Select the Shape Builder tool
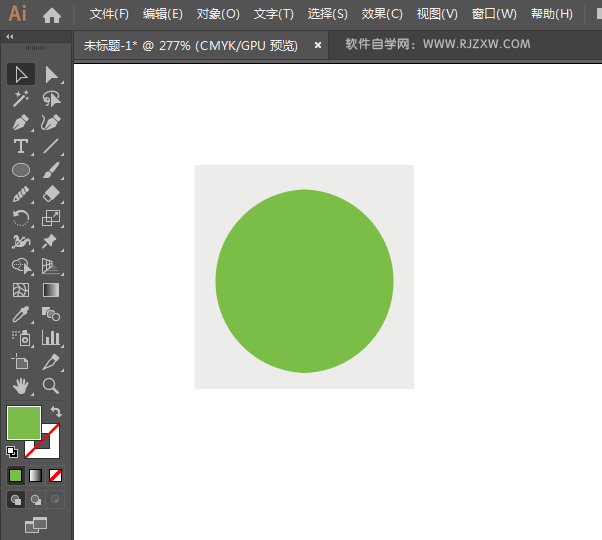 tap(21, 266)
